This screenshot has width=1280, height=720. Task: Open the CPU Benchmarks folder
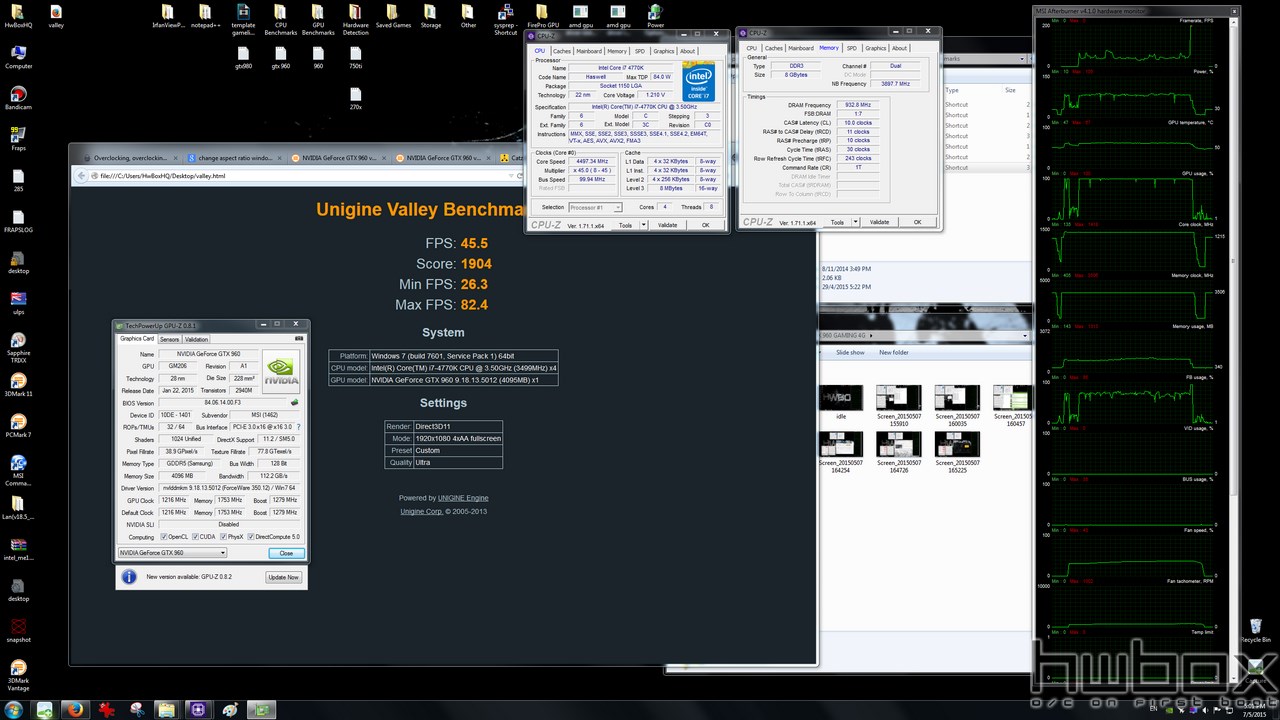[x=280, y=18]
